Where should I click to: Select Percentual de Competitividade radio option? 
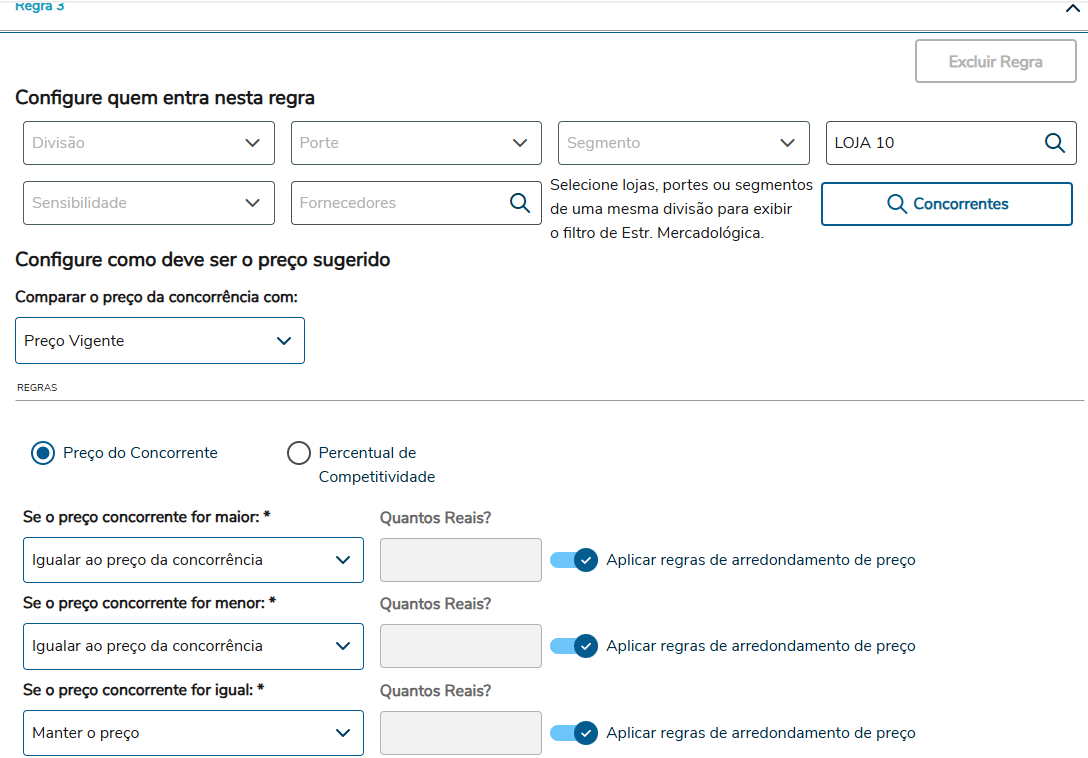pyautogui.click(x=299, y=453)
